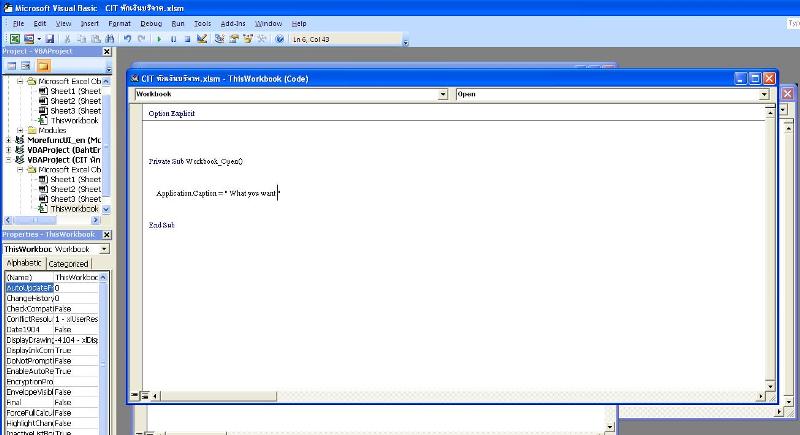Open the Workbook object dropdown
The width and height of the screenshot is (800, 435).
pos(443,94)
